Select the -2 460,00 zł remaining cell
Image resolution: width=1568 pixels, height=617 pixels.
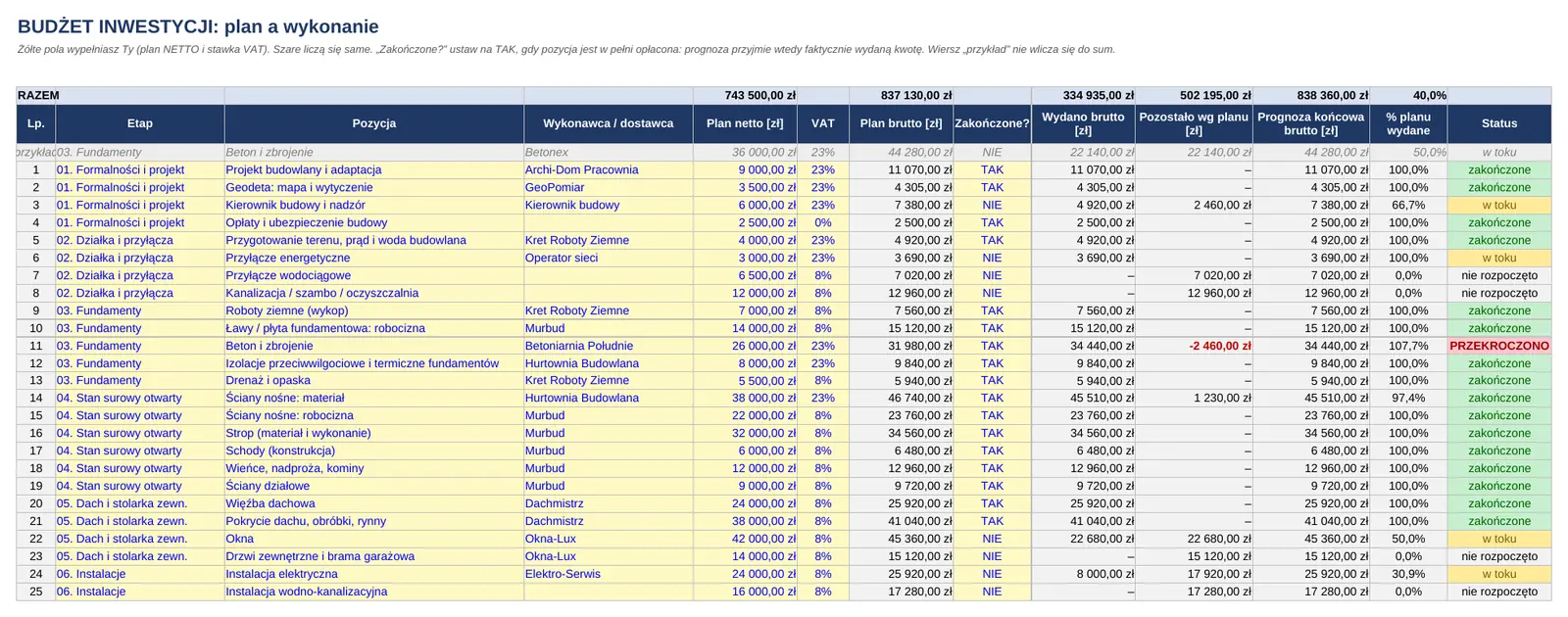click(x=1194, y=346)
